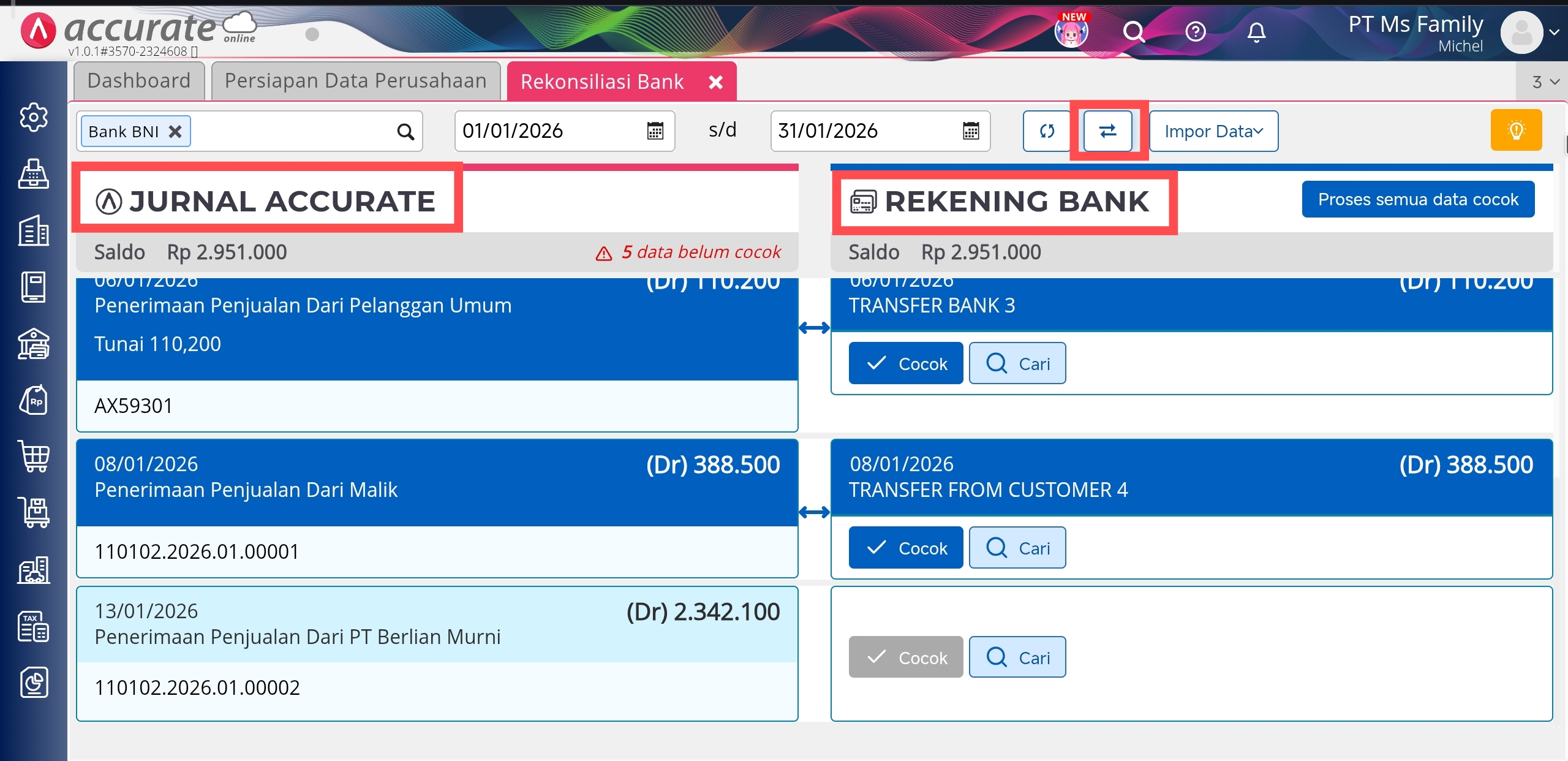The width and height of the screenshot is (1568, 761).
Task: Remove the Bank BNI filter tag
Action: tap(175, 132)
